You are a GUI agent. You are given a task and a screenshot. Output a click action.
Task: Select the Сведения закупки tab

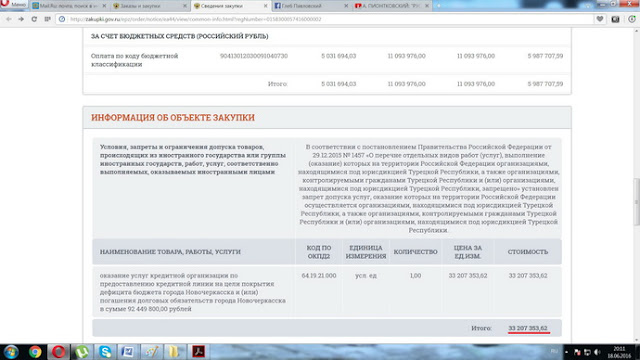(230, 6)
